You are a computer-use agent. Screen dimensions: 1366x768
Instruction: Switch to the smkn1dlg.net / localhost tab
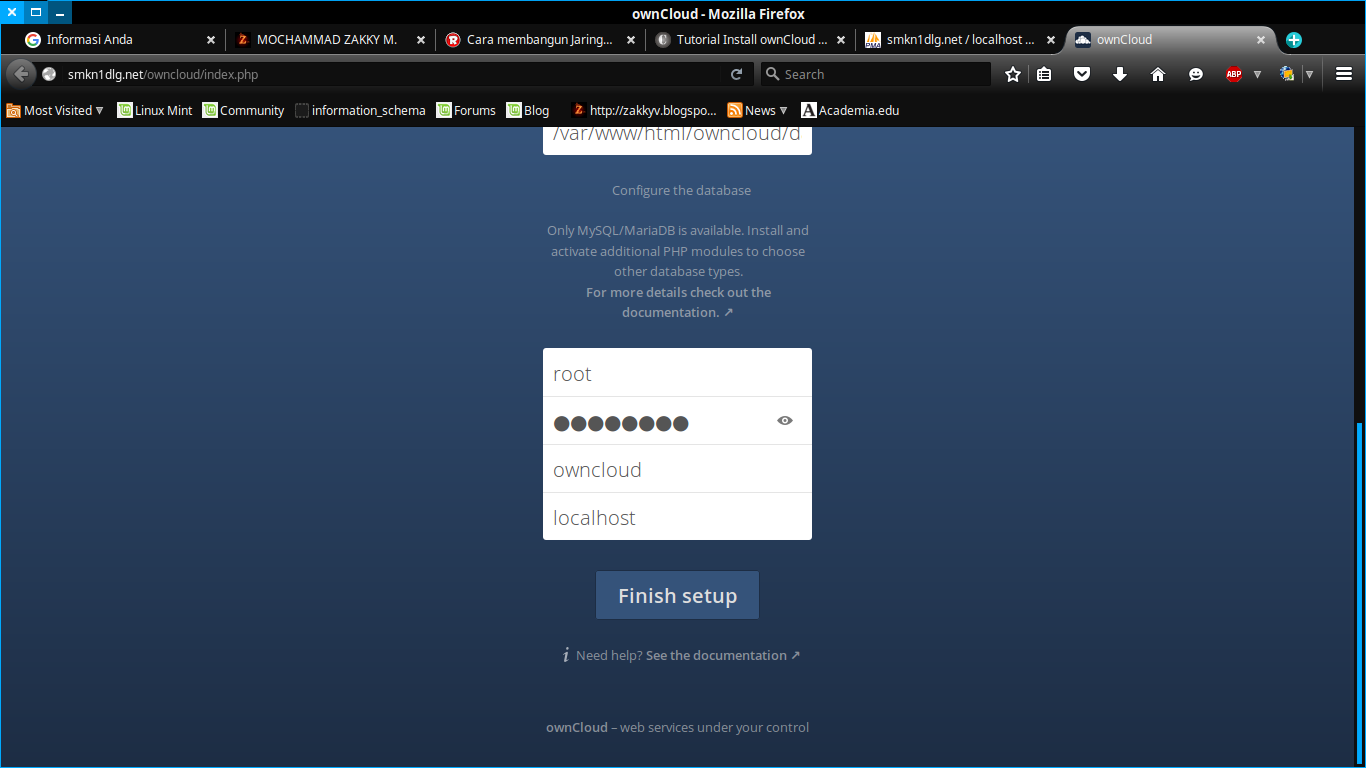coord(960,40)
